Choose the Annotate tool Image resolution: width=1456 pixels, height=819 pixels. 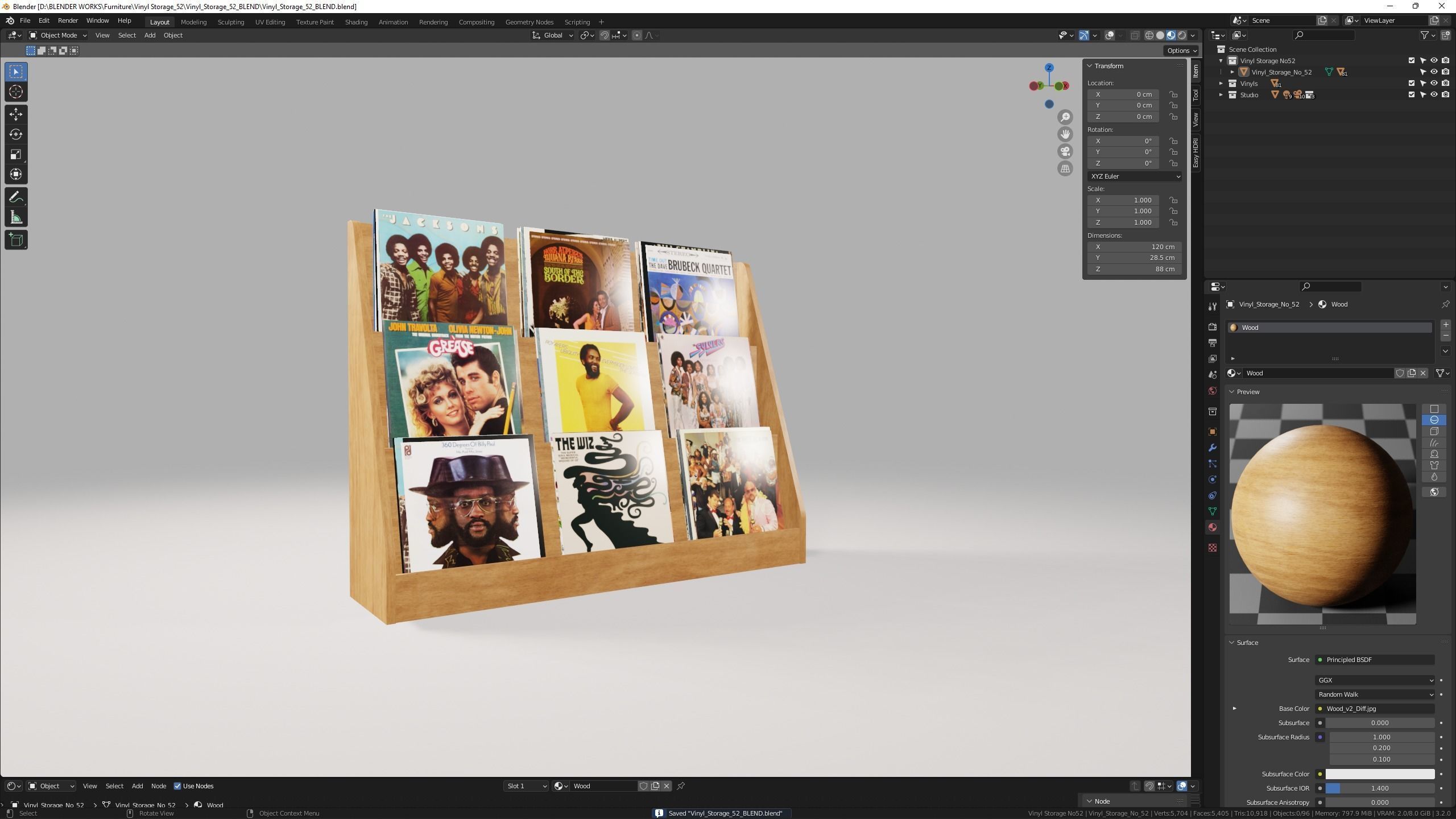coord(16,197)
